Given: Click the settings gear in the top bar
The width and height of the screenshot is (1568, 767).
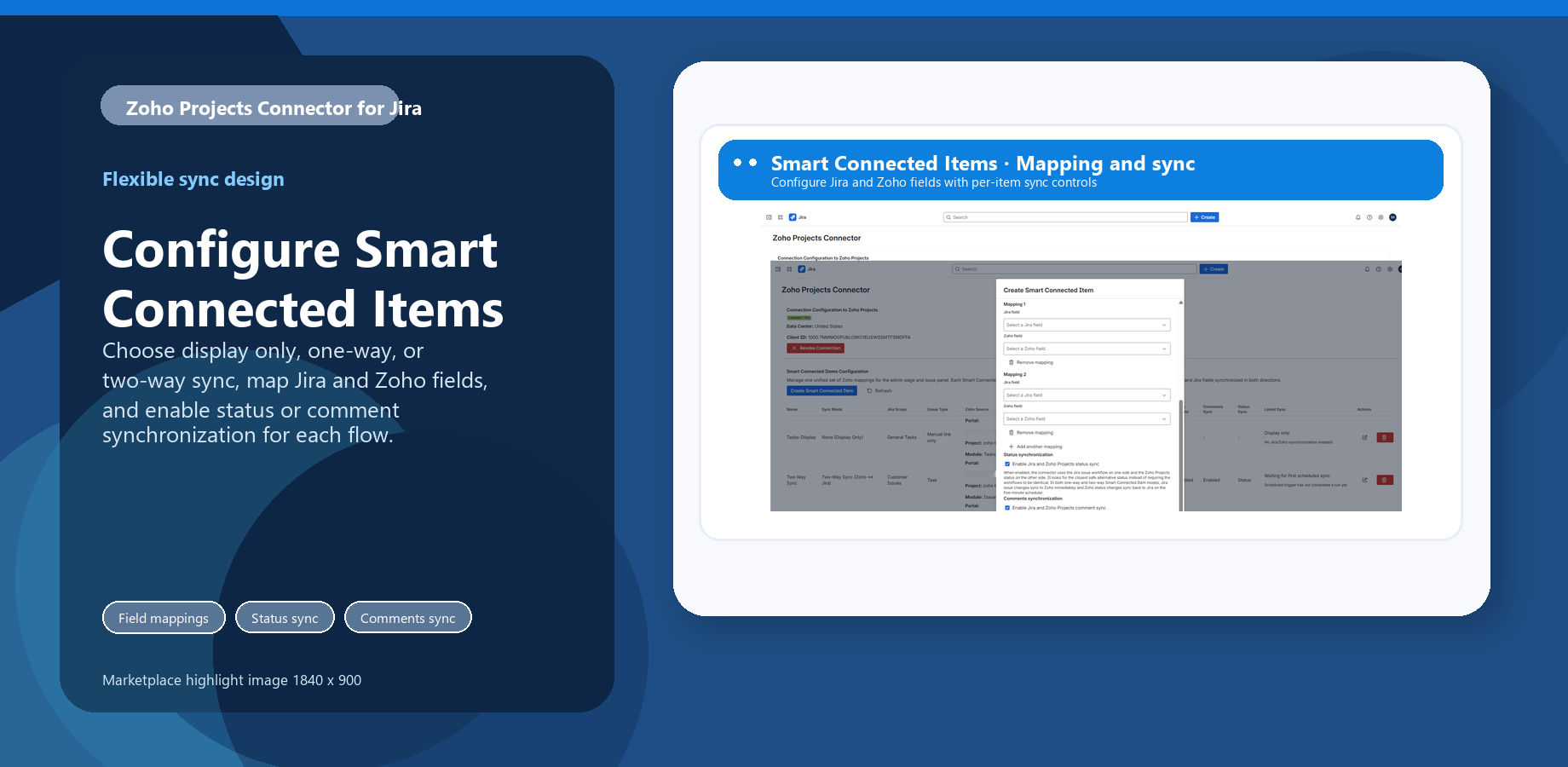Looking at the screenshot, I should 1381,217.
